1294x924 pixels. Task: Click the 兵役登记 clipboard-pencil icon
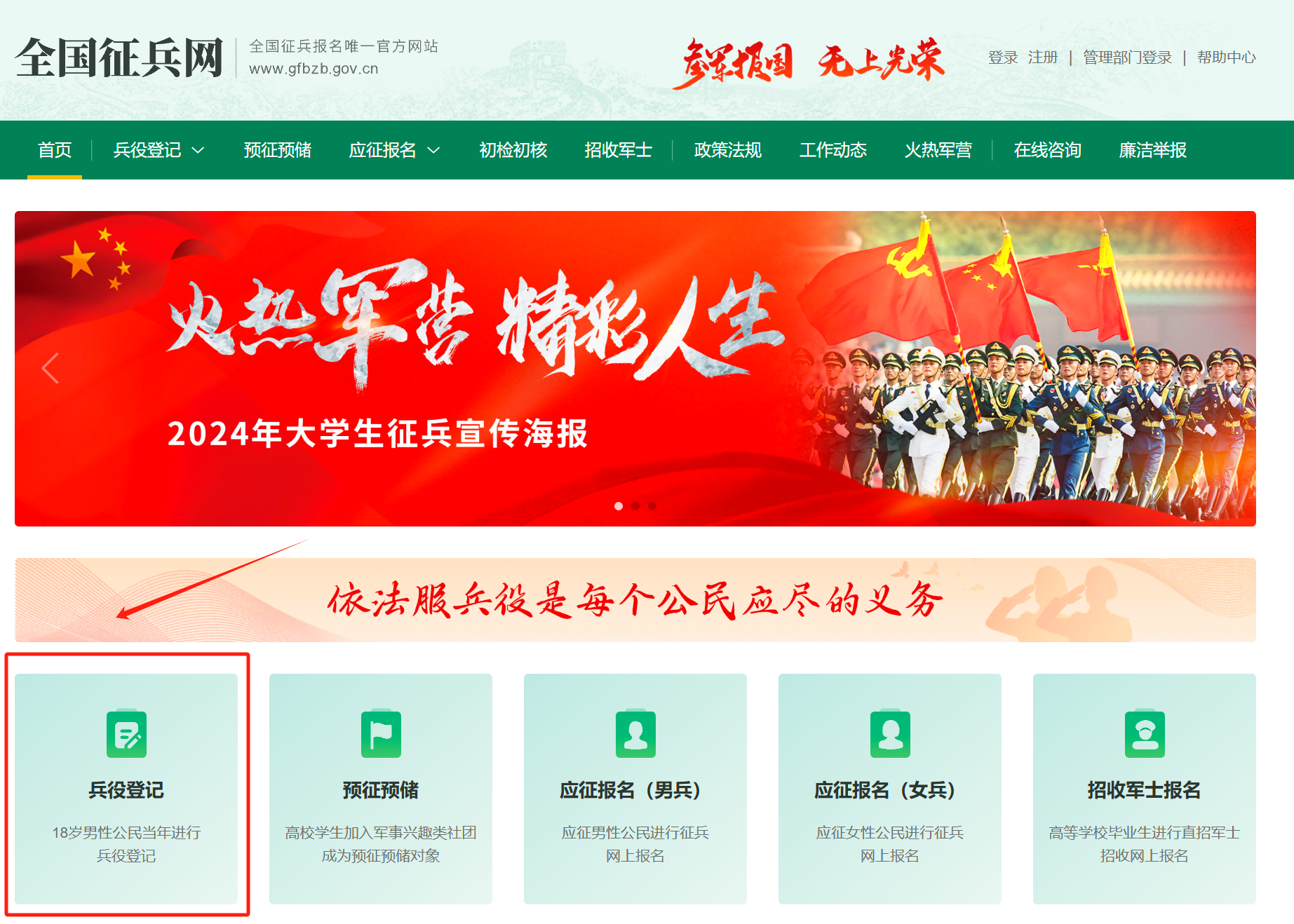(126, 734)
